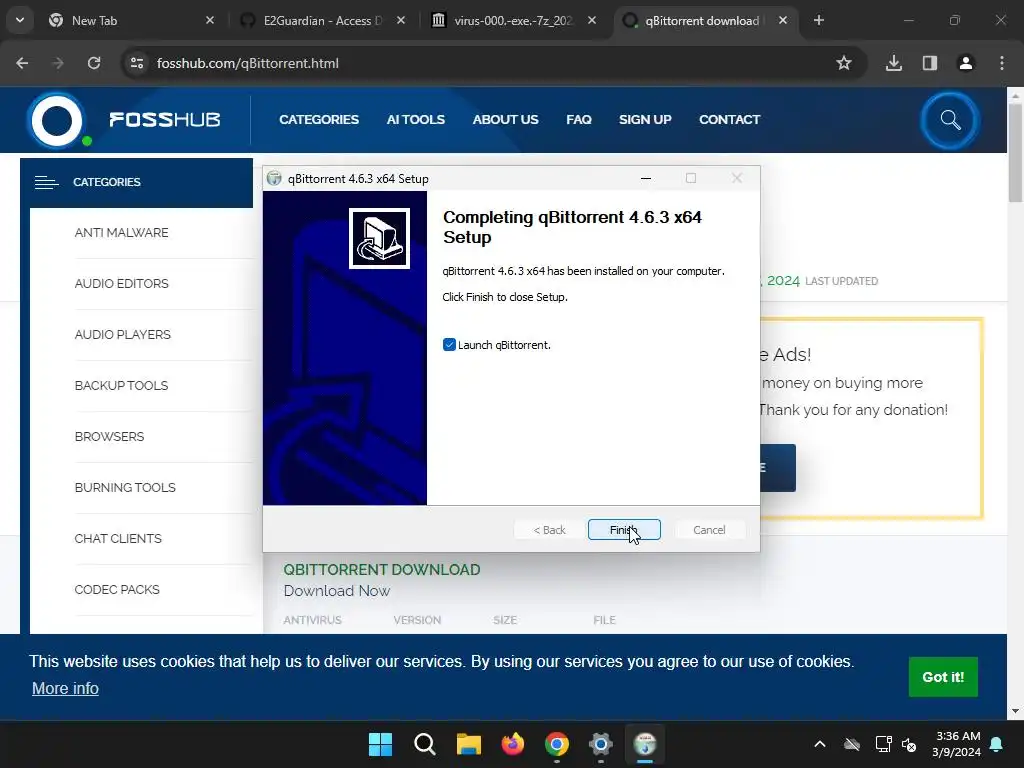Image resolution: width=1024 pixels, height=768 pixels.
Task: Open network status tray icon
Action: click(883, 744)
